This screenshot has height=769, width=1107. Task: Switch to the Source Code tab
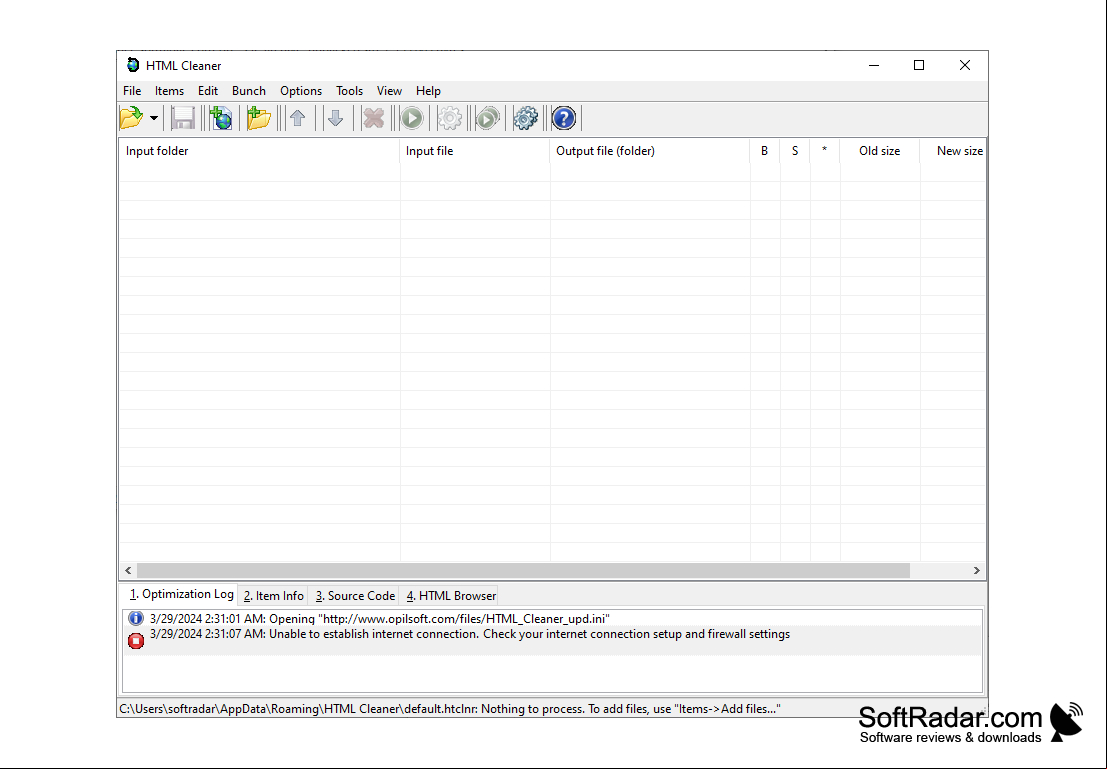tap(354, 596)
